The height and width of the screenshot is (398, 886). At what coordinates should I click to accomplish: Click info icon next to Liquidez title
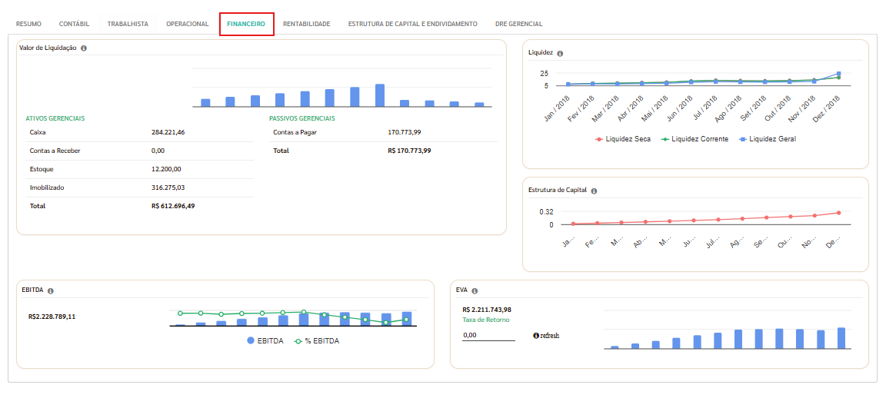click(x=560, y=53)
